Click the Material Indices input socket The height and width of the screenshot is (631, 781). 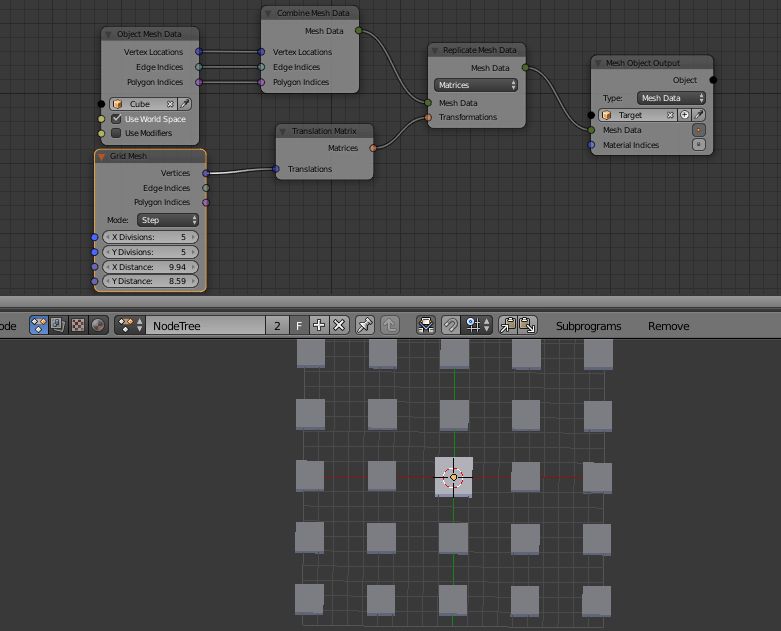tap(591, 145)
